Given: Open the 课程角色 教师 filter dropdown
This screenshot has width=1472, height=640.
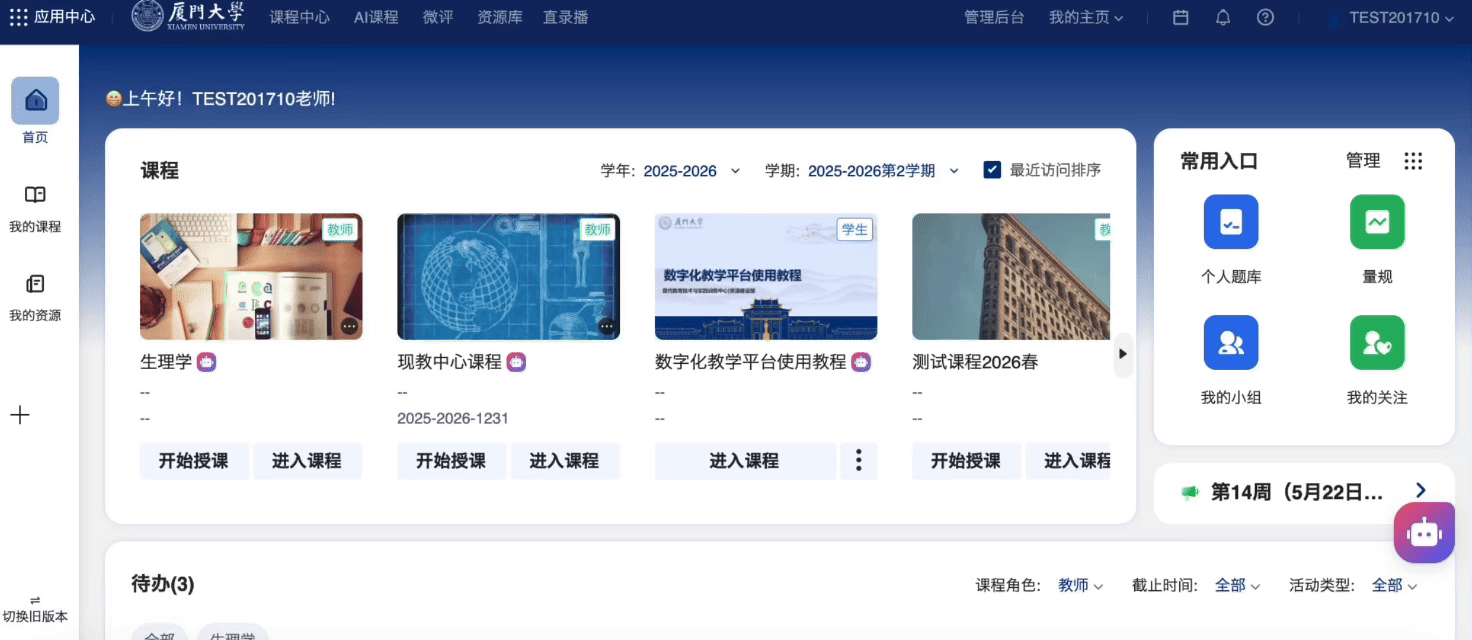Looking at the screenshot, I should [1080, 585].
